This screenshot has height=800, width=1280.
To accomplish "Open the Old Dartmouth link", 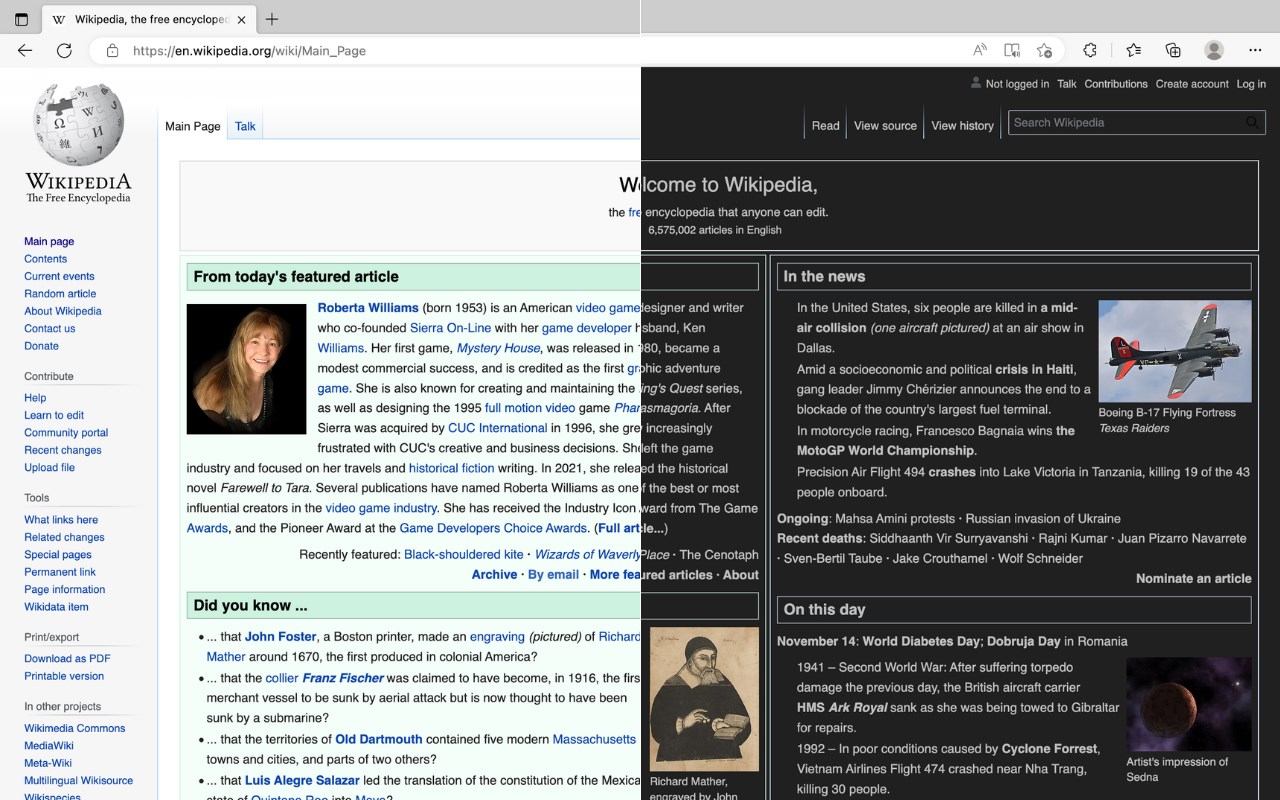I will [379, 740].
